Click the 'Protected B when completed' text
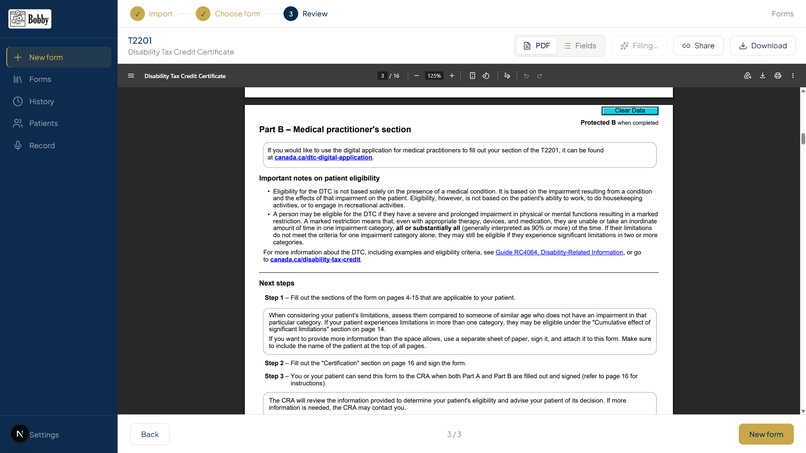Viewport: 806px width, 453px height. click(x=619, y=123)
